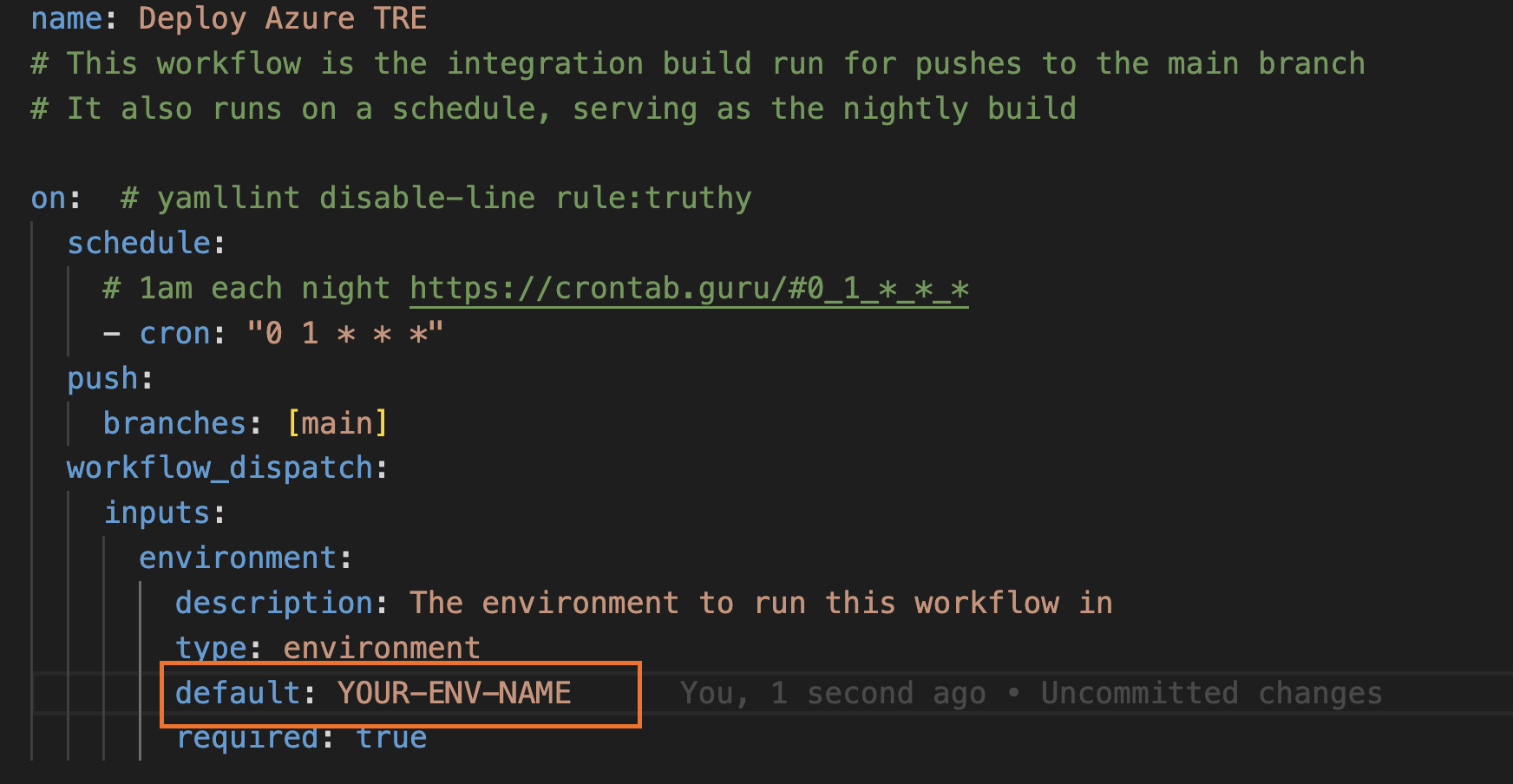Place cursor on the on: keyword
This screenshot has height=784, width=1513.
pyautogui.click(x=48, y=197)
